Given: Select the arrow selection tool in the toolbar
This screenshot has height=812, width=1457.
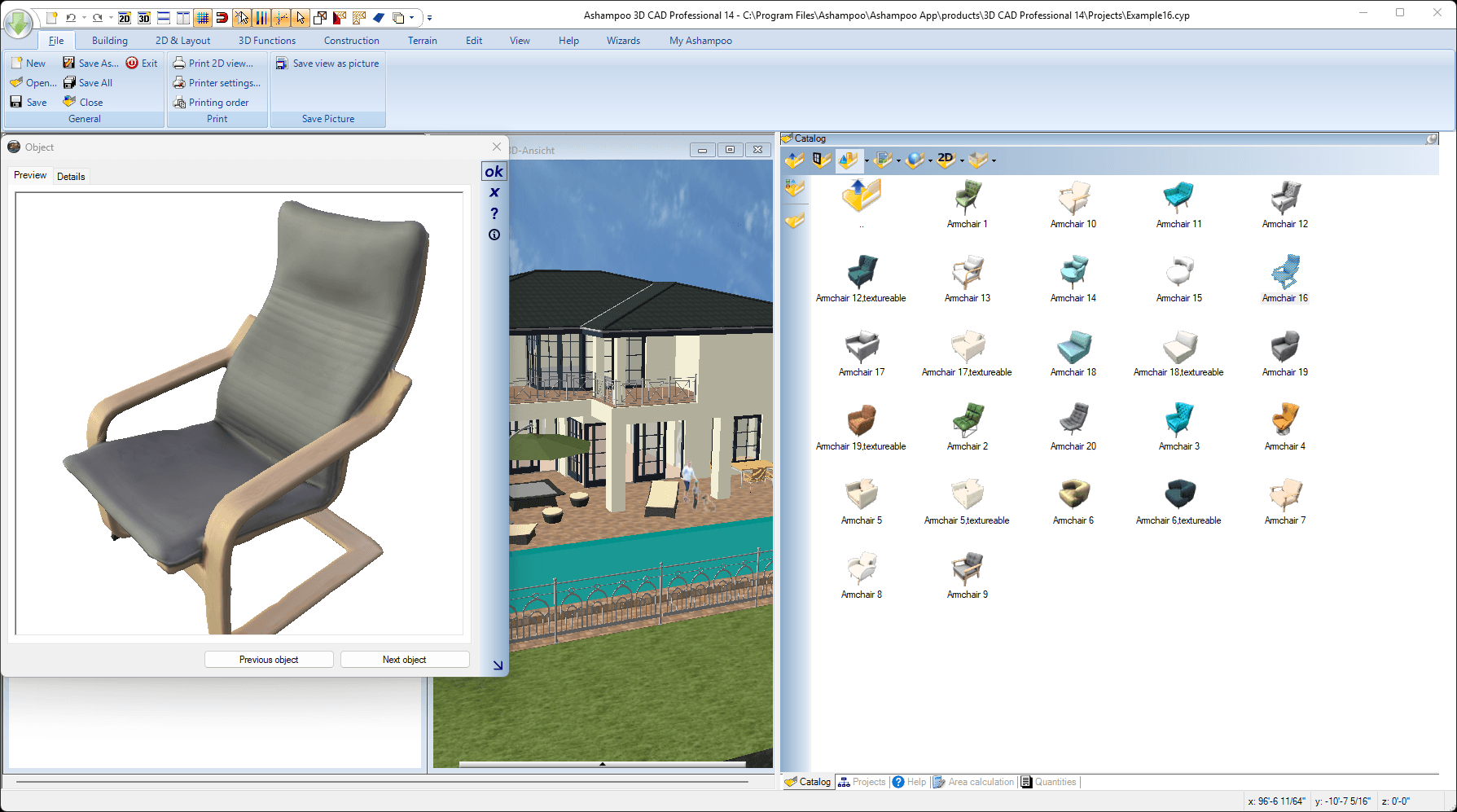Looking at the screenshot, I should point(301,17).
